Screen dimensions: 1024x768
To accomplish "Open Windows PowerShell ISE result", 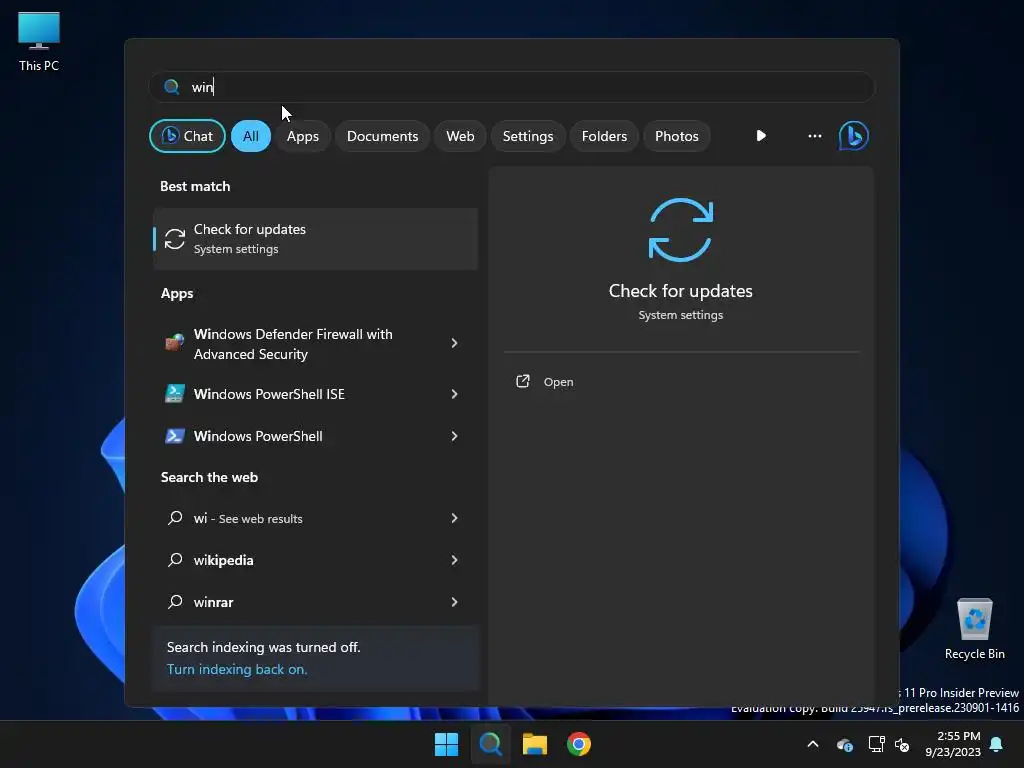I will (315, 394).
